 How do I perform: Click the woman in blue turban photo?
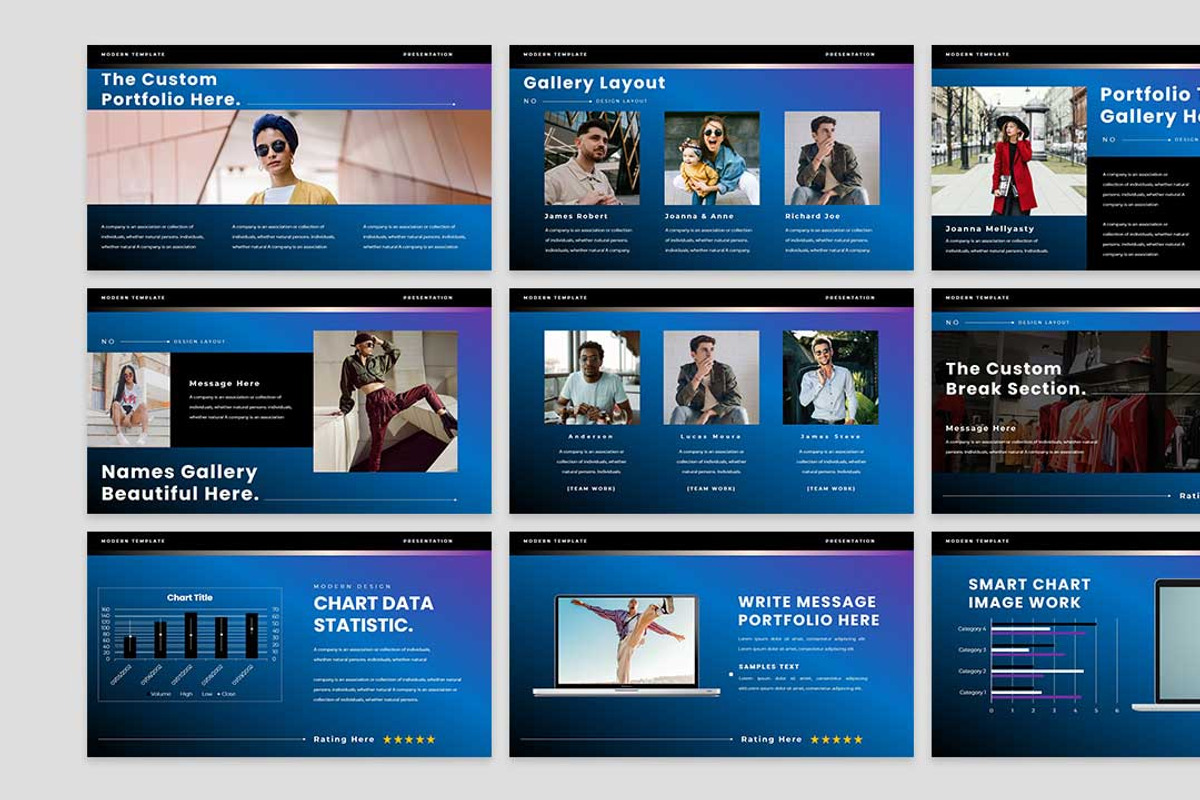(x=289, y=157)
